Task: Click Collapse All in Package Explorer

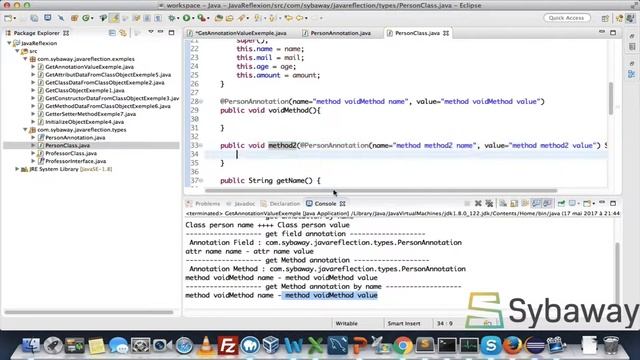Action: click(112, 33)
